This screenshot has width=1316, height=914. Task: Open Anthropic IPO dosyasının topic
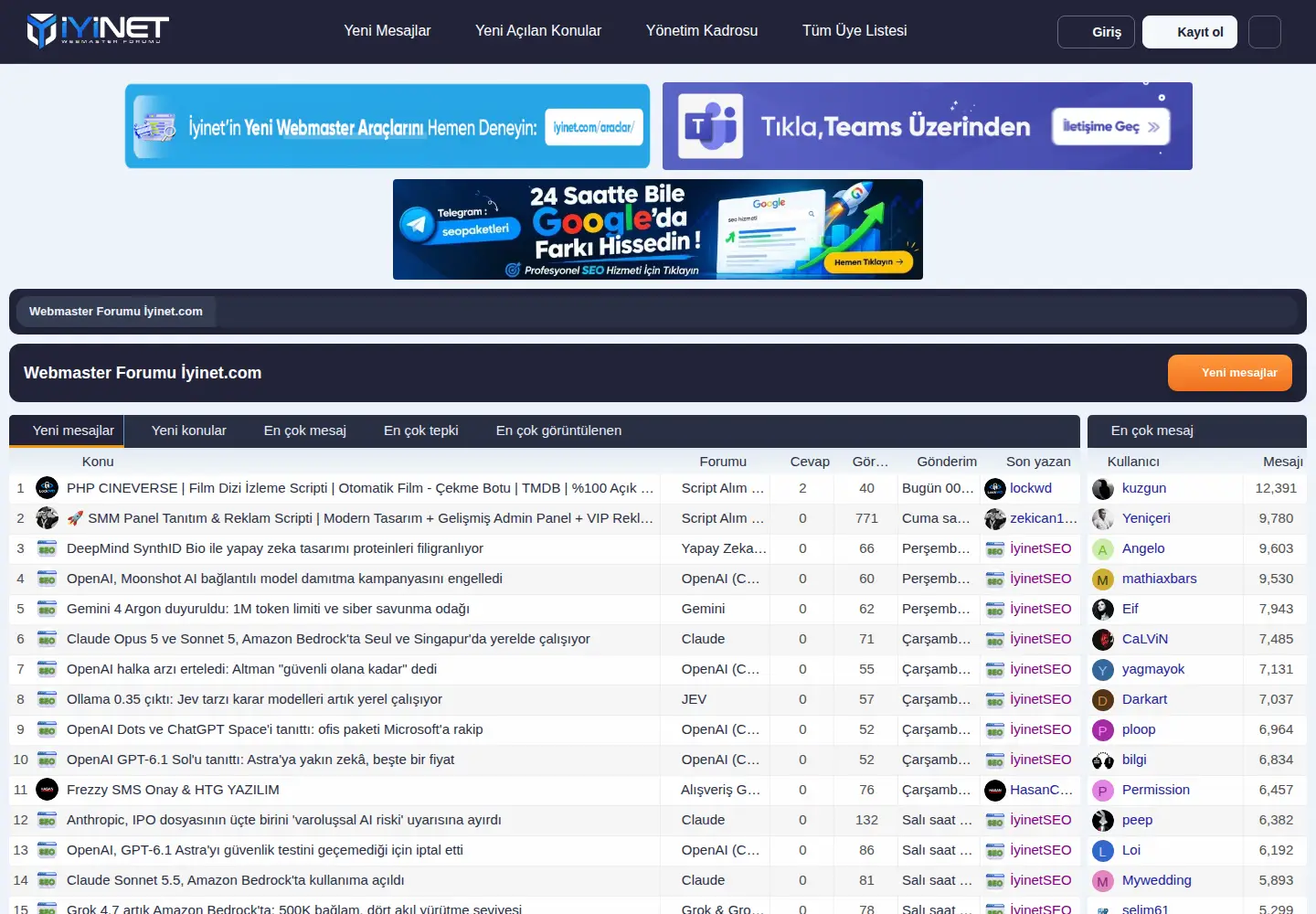(284, 820)
